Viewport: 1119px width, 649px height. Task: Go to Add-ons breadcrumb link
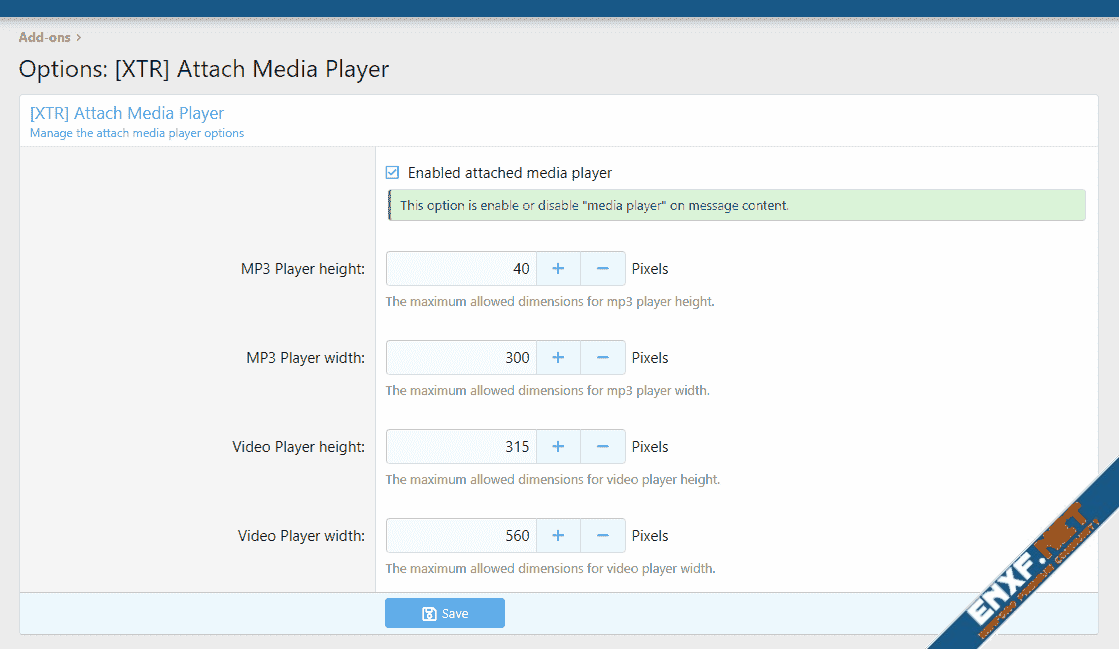click(44, 38)
